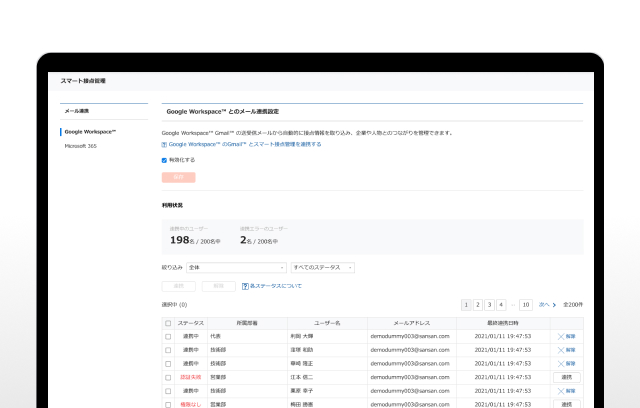640x408 pixels.
Task: Go to page 2 of results
Action: [478, 305]
